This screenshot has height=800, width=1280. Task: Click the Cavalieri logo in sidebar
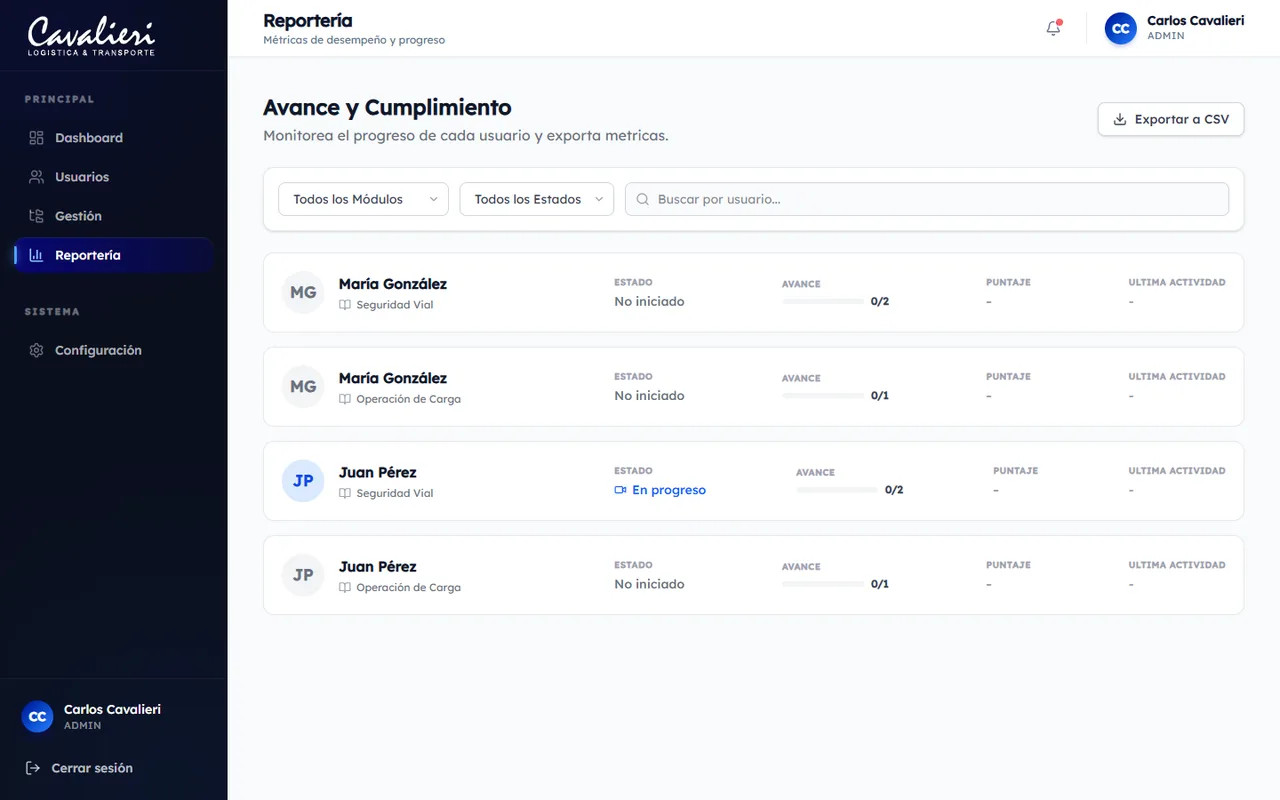click(x=91, y=36)
